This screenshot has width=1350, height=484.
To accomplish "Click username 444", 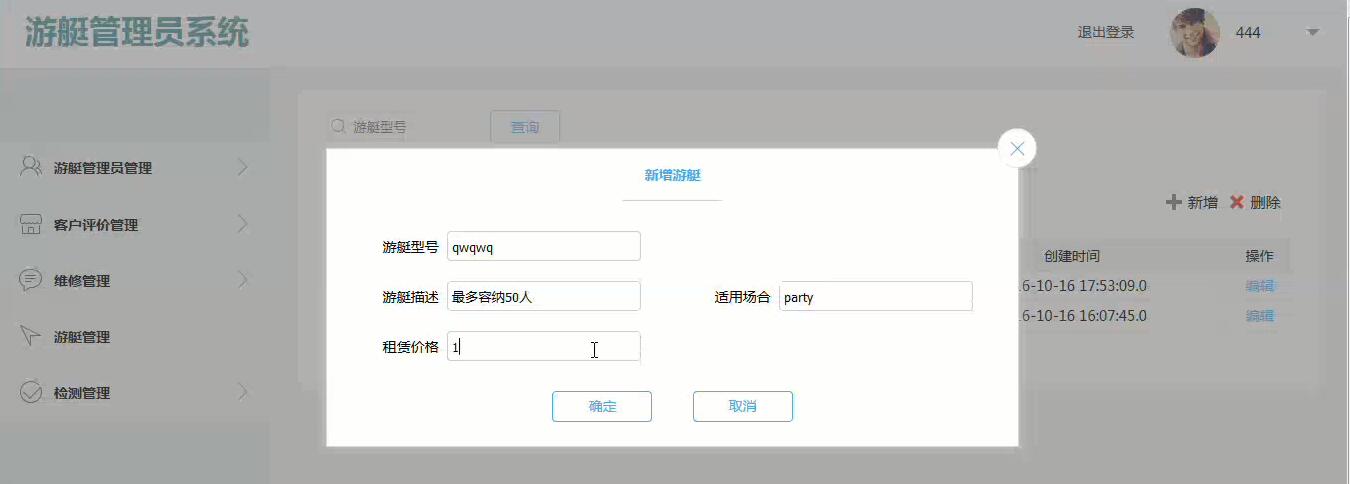I will (1248, 32).
